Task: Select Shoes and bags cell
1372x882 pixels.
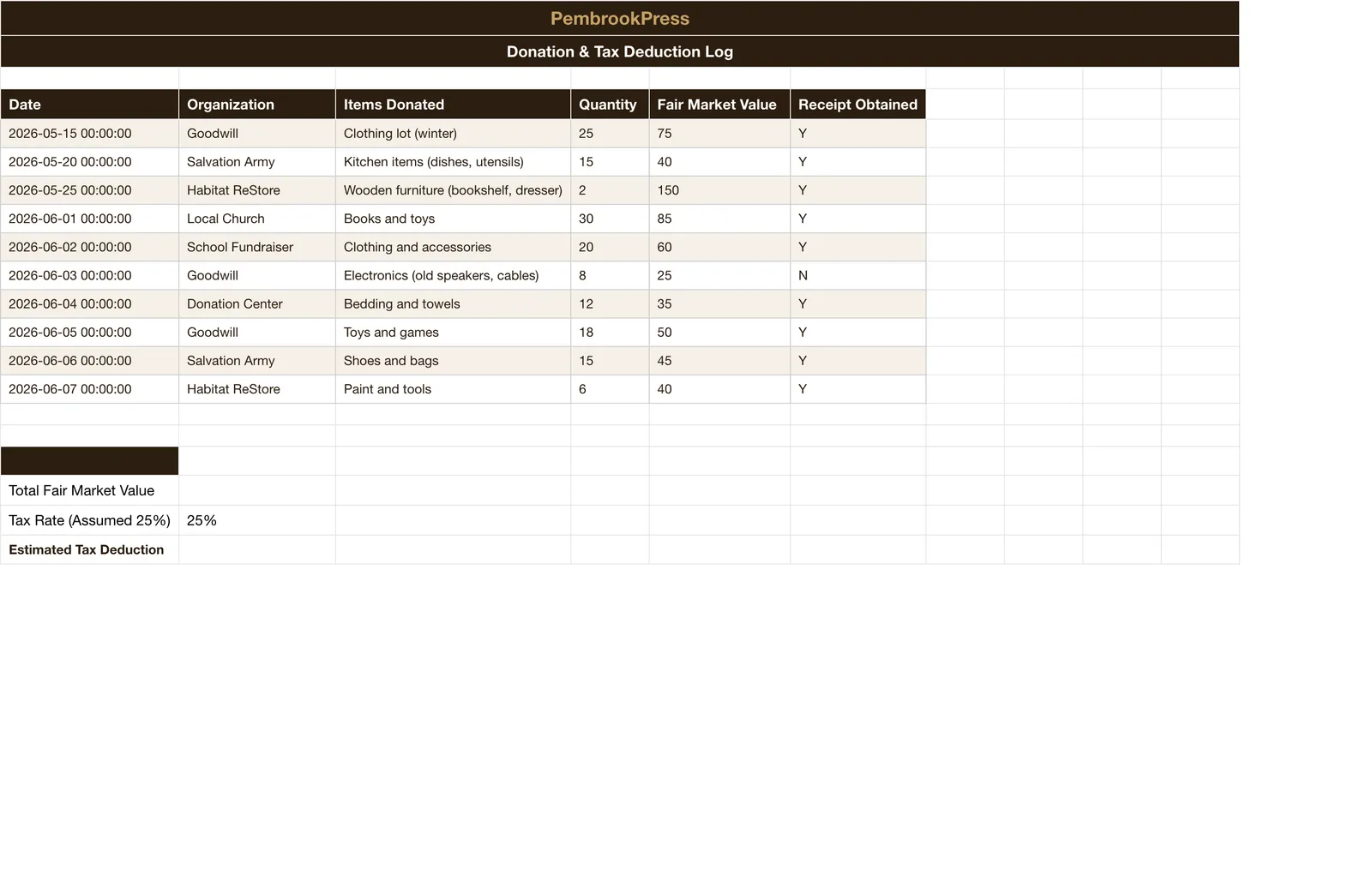Action: point(453,360)
